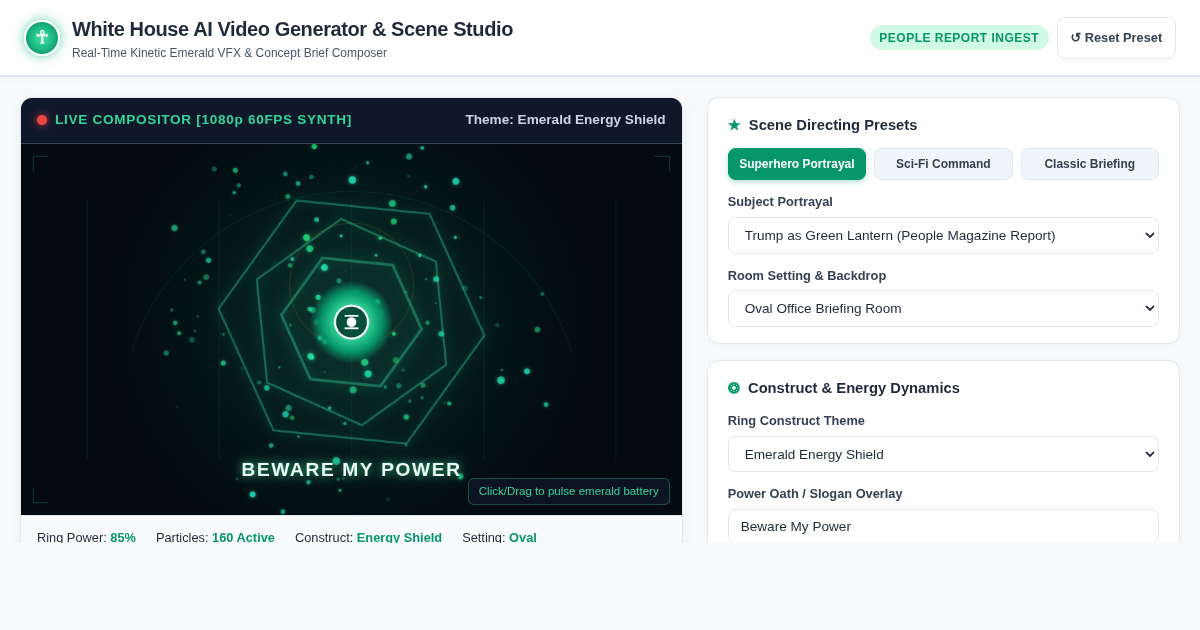The height and width of the screenshot is (630, 1200).
Task: Click the pulse emerald battery hint
Action: [x=569, y=491]
